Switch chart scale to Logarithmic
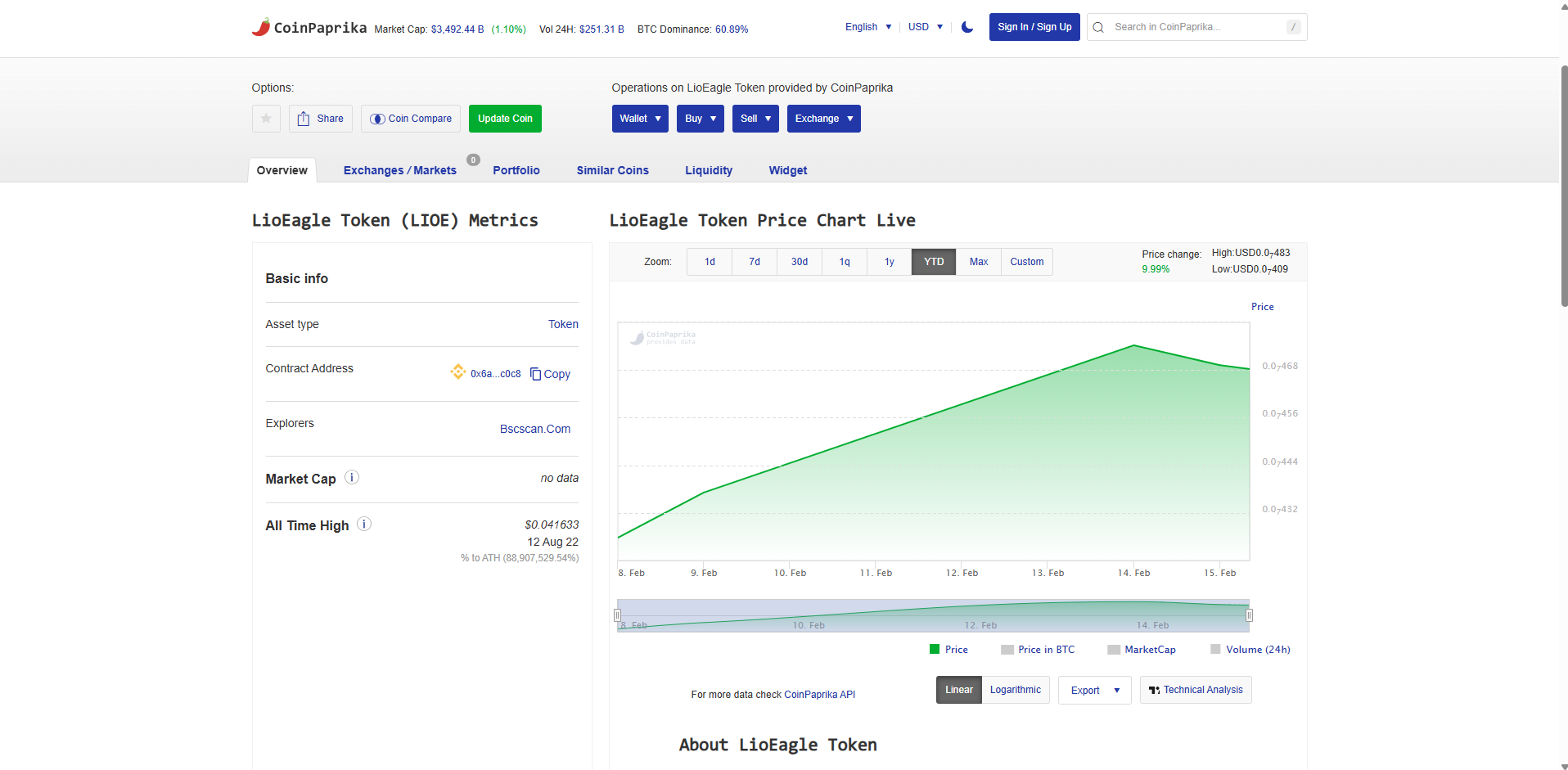1568x770 pixels. pos(1016,690)
